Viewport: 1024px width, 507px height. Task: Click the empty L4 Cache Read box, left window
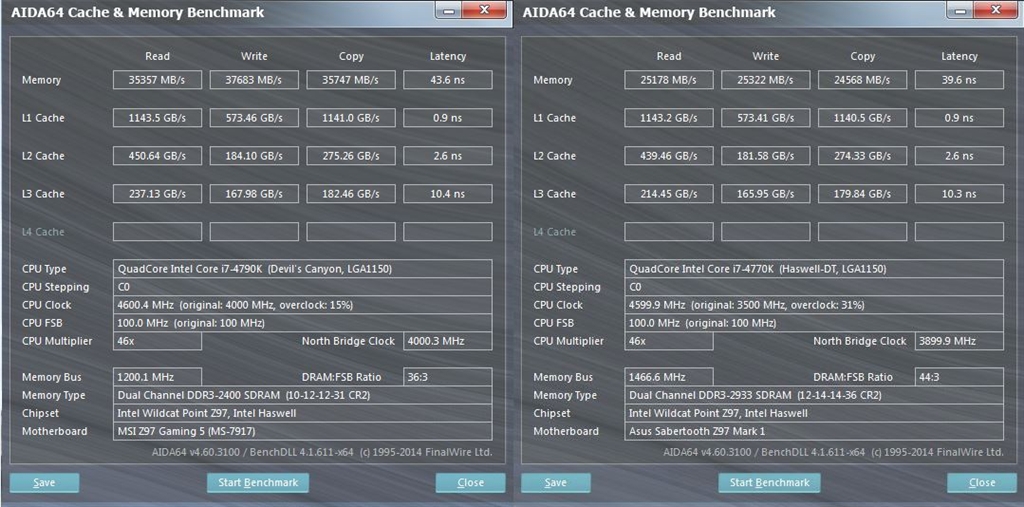click(157, 231)
